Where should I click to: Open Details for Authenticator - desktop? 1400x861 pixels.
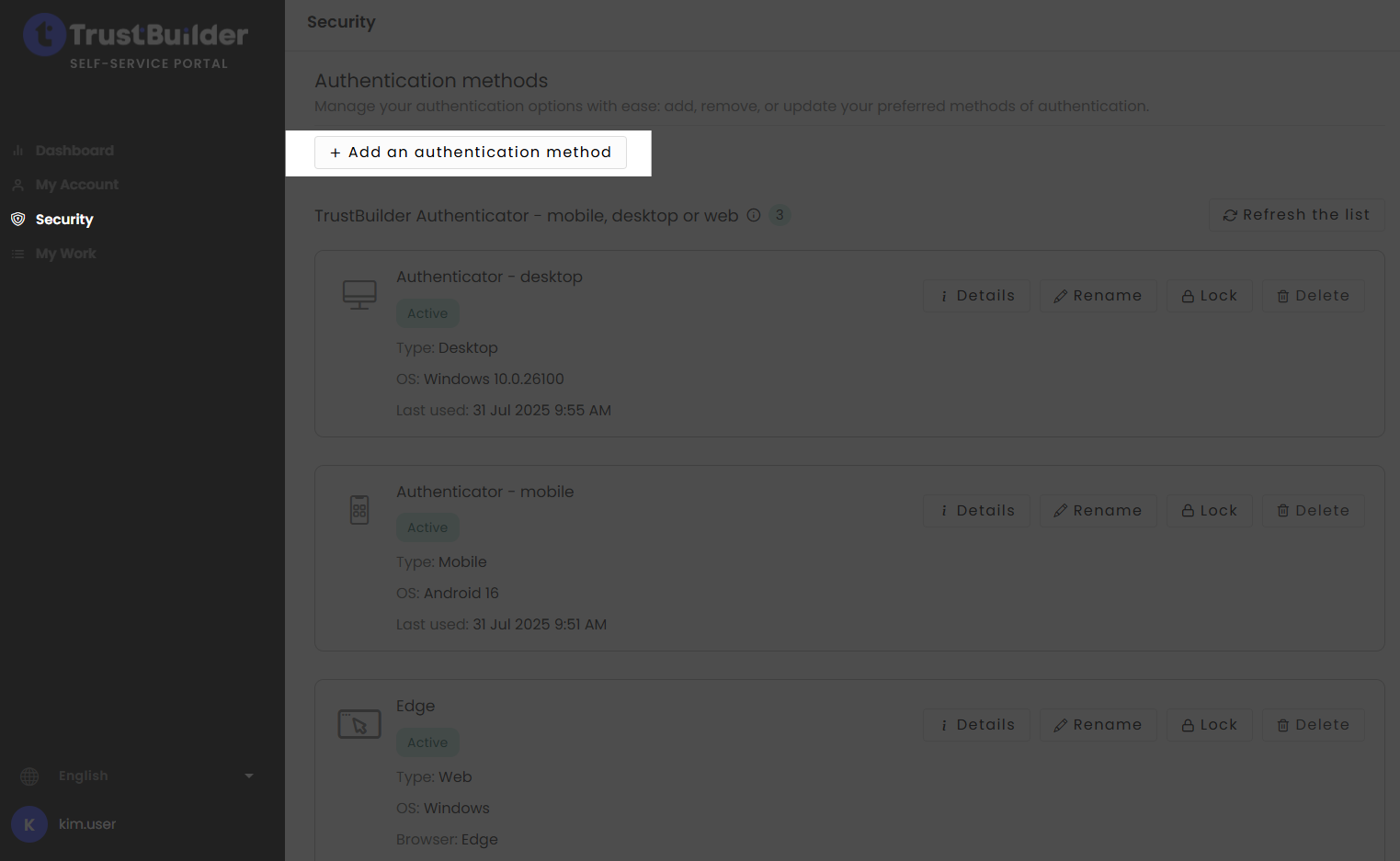coord(976,295)
